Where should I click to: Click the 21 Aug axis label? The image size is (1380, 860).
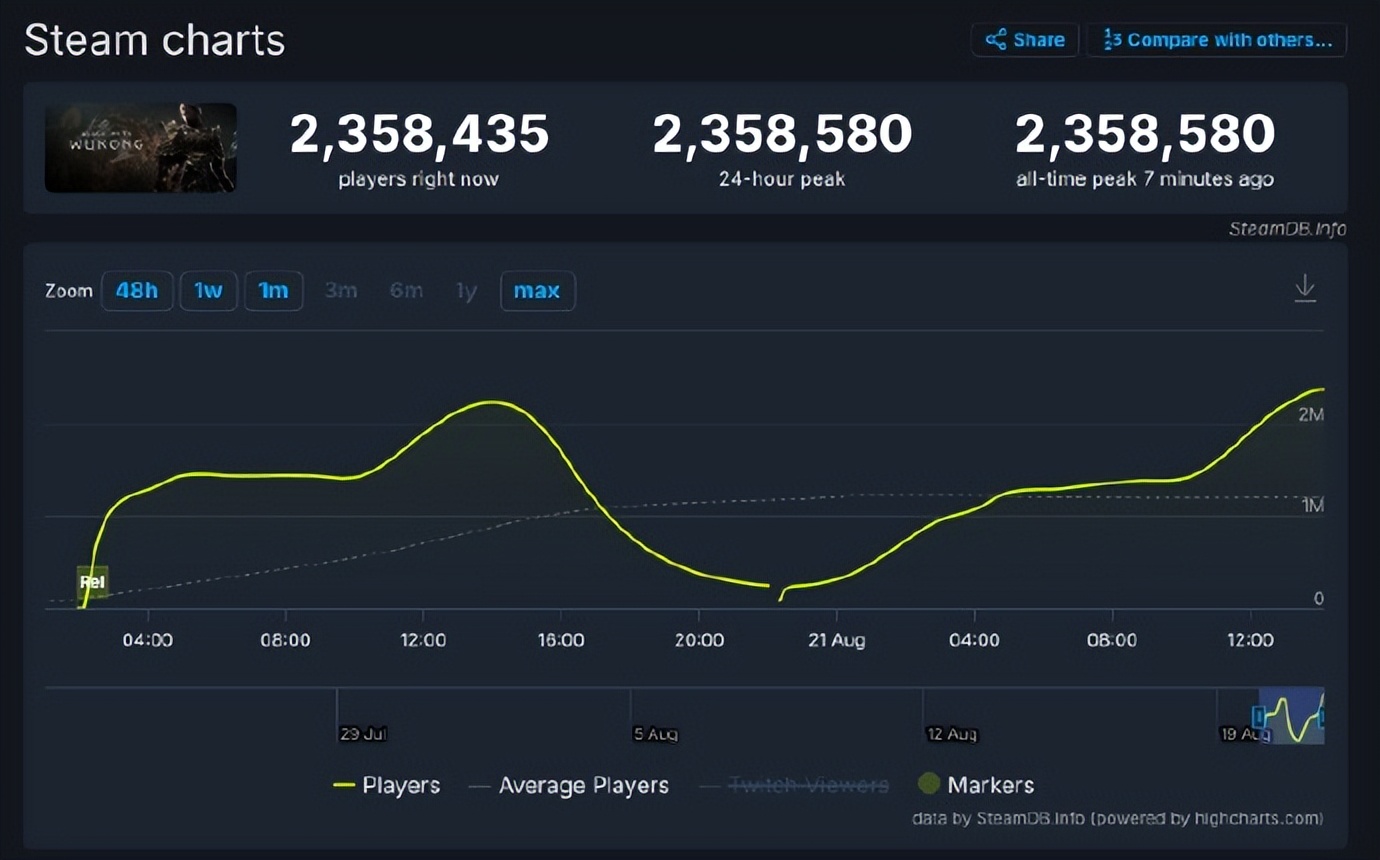(836, 640)
